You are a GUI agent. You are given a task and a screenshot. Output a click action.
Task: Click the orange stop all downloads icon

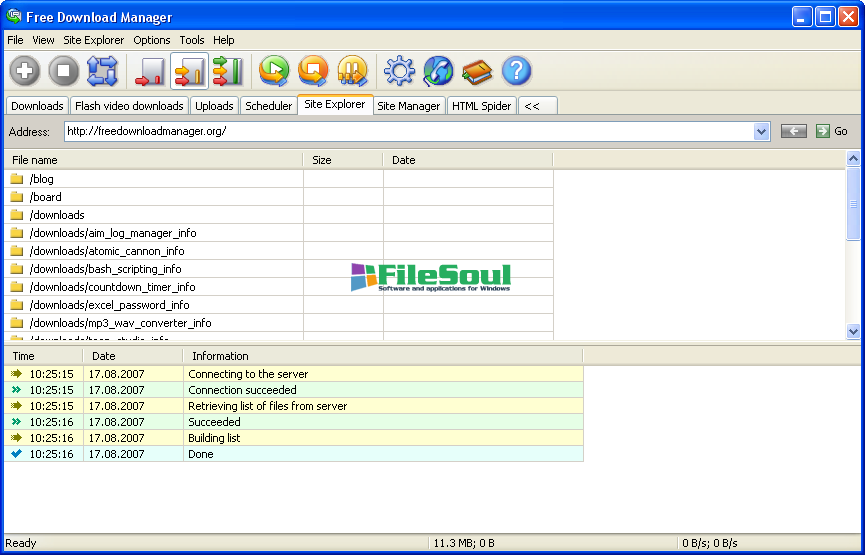pos(313,71)
